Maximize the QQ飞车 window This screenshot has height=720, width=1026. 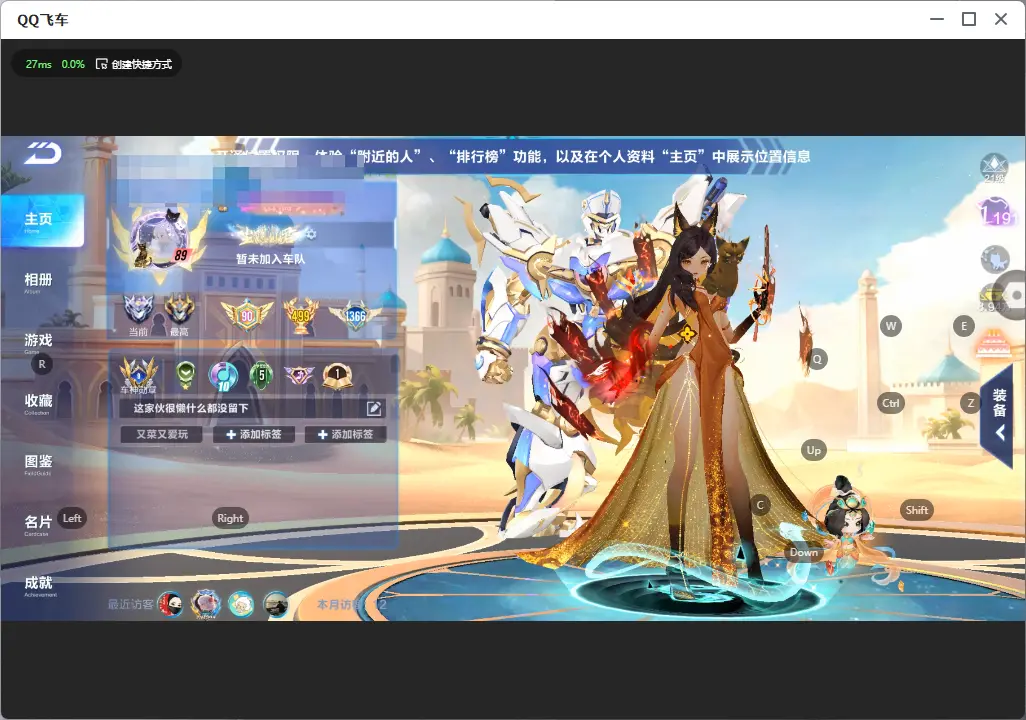[x=969, y=19]
